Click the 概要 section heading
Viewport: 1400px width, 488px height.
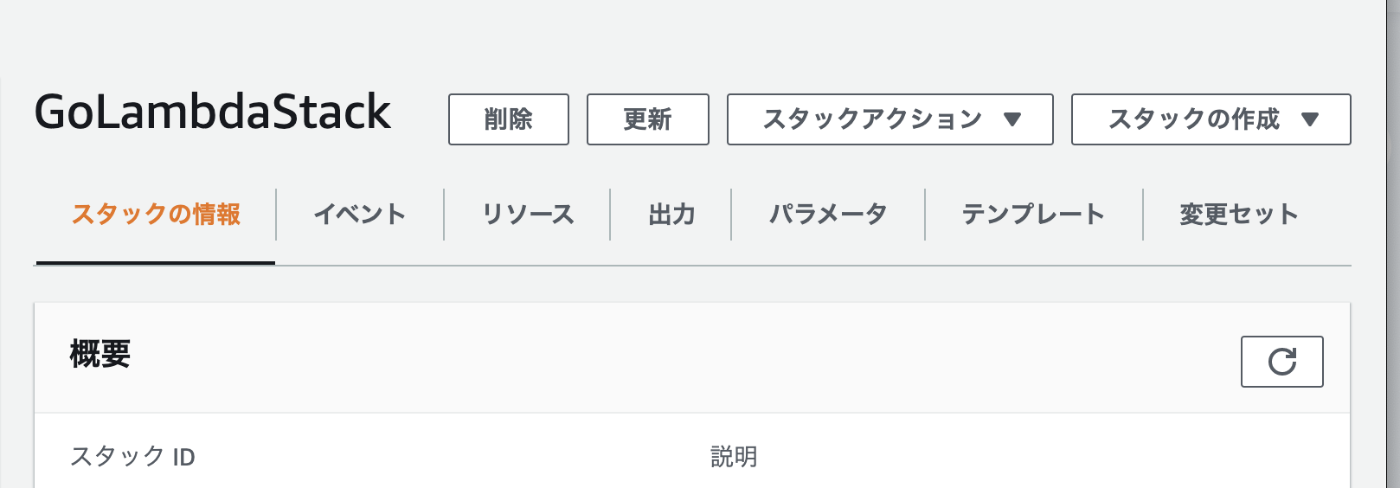coord(100,355)
